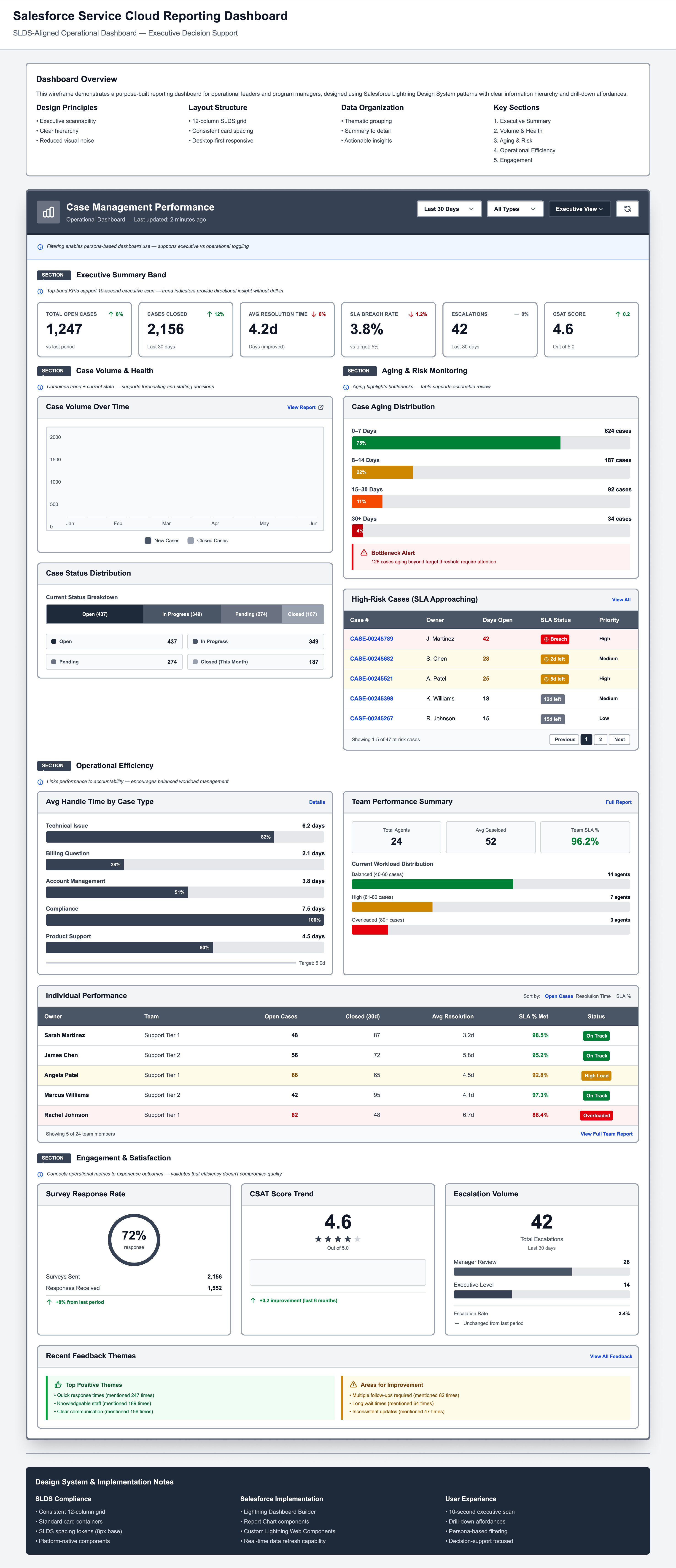Viewport: 676px width, 1568px height.
Task: Click the up arrow beside '+0.2 improvement'
Action: coord(253,1300)
